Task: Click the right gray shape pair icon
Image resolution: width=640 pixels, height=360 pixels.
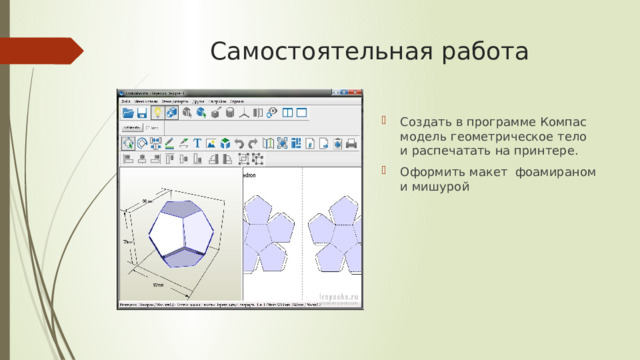Action: click(227, 159)
